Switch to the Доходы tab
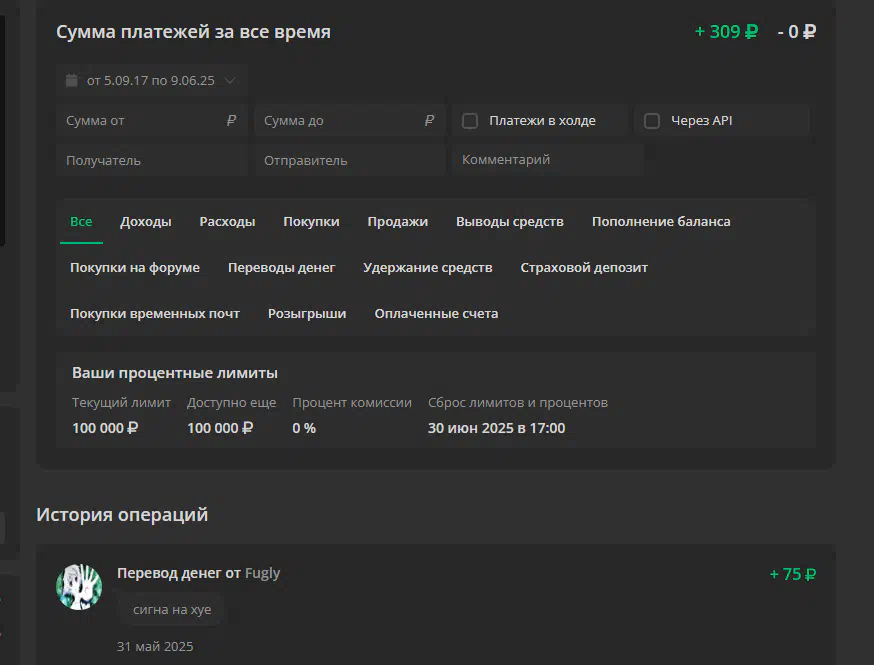874x665 pixels. coord(145,221)
